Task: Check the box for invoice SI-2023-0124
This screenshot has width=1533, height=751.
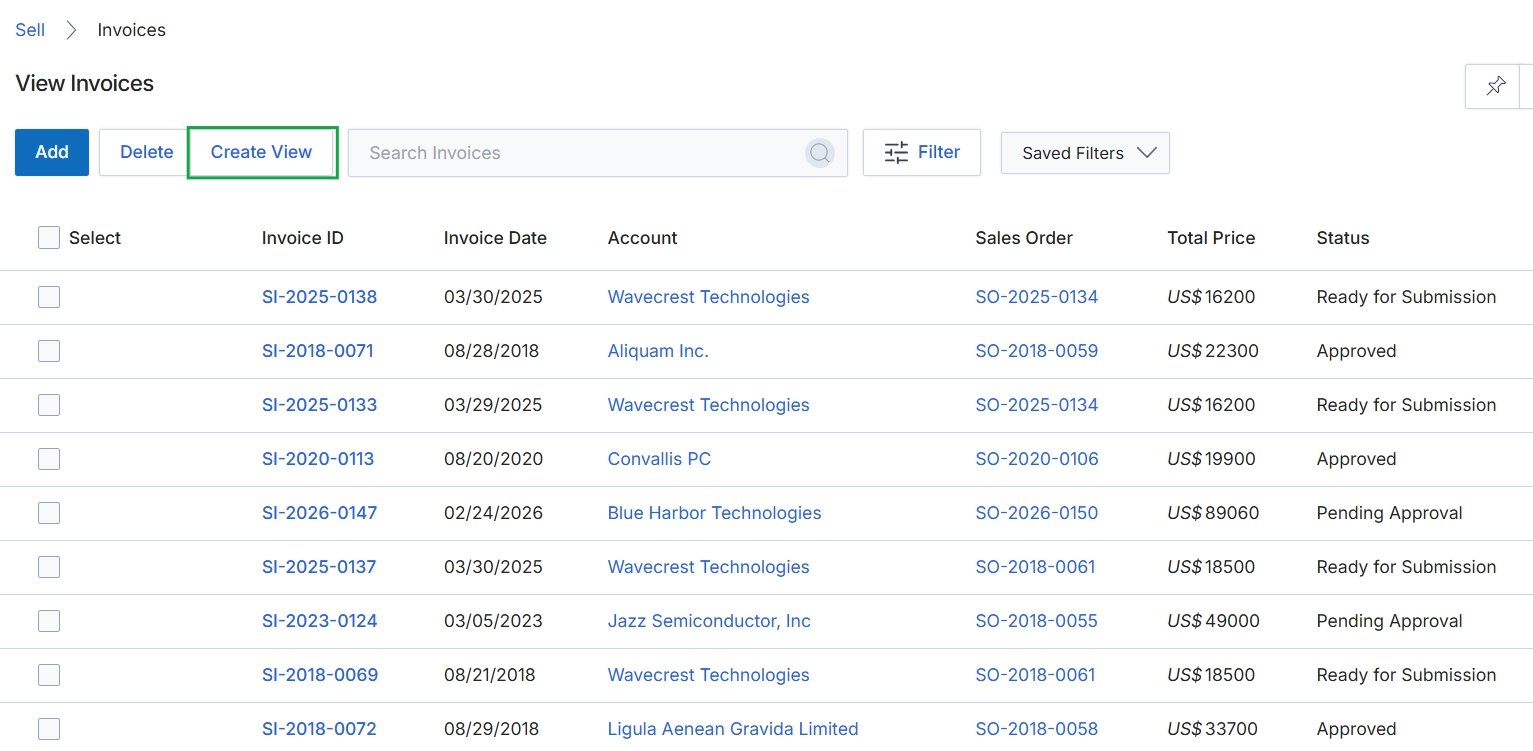Action: tap(49, 621)
